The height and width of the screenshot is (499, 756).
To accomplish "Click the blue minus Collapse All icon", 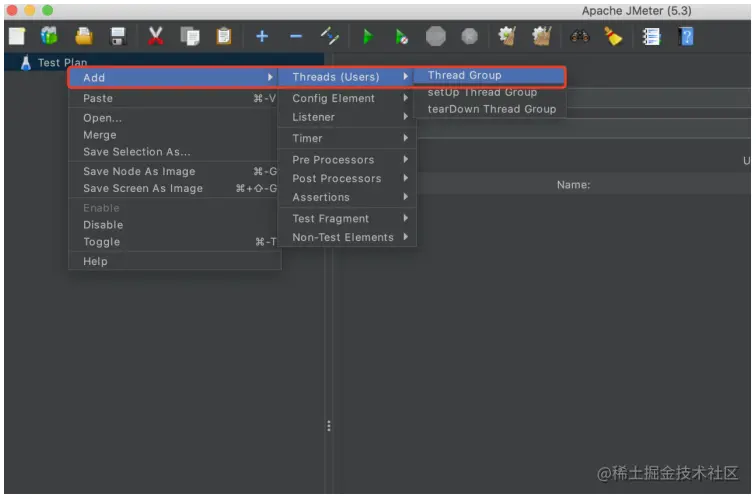I will click(296, 36).
